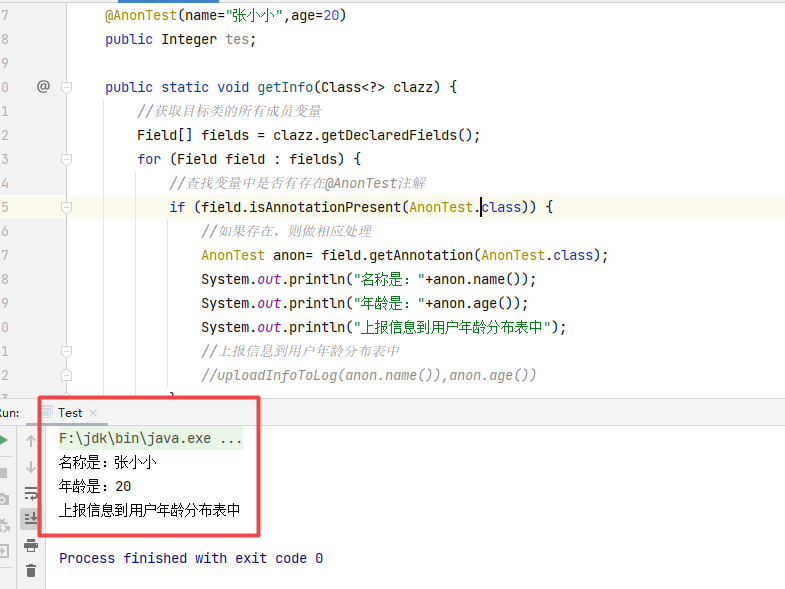The height and width of the screenshot is (589, 785).
Task: Click anon.name() in println call
Action: (477, 279)
